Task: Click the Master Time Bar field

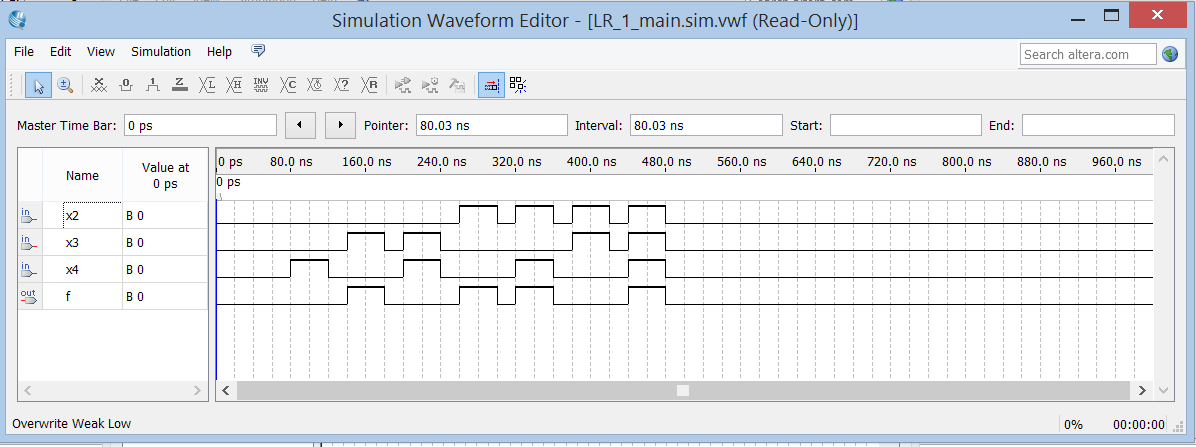Action: (x=200, y=125)
